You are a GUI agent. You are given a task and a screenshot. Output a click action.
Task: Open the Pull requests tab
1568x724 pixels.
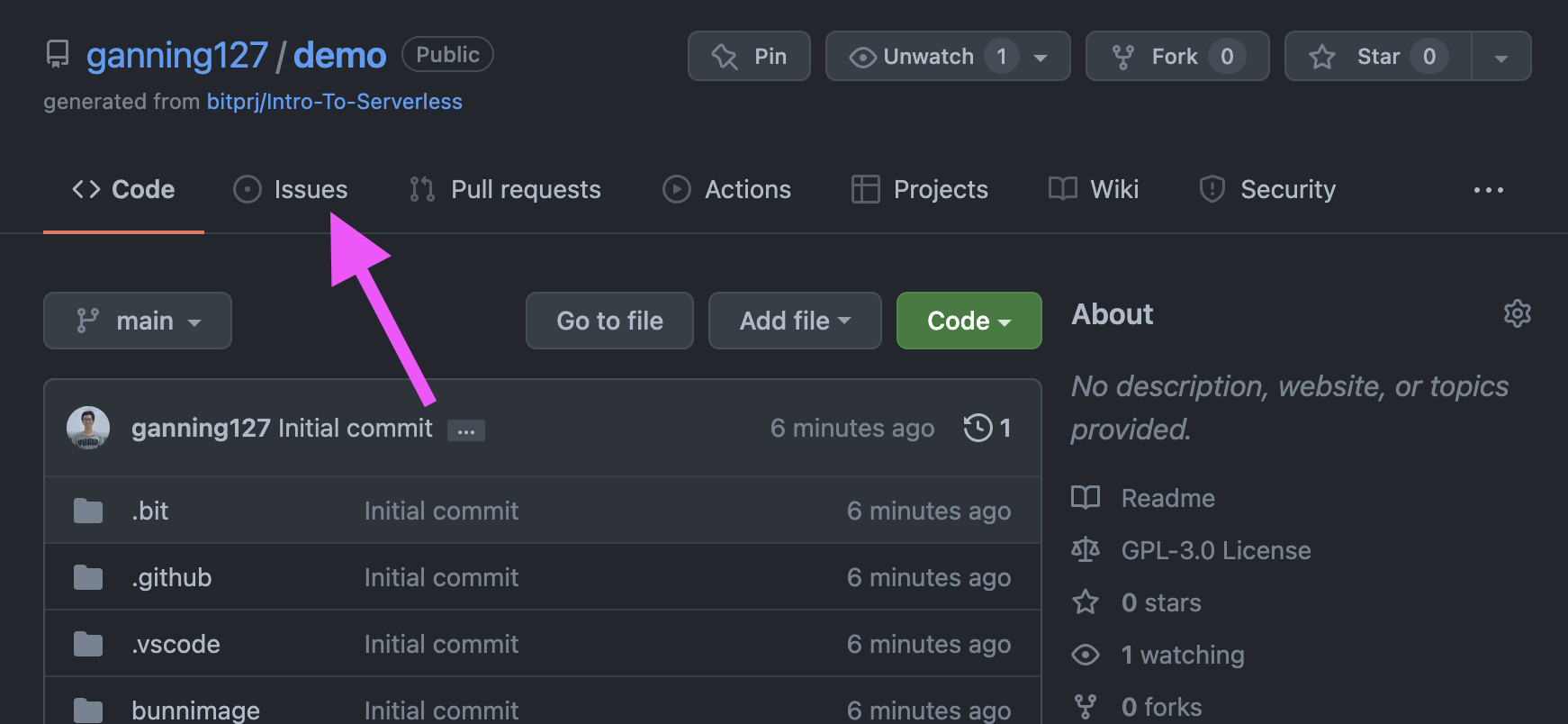[x=505, y=189]
